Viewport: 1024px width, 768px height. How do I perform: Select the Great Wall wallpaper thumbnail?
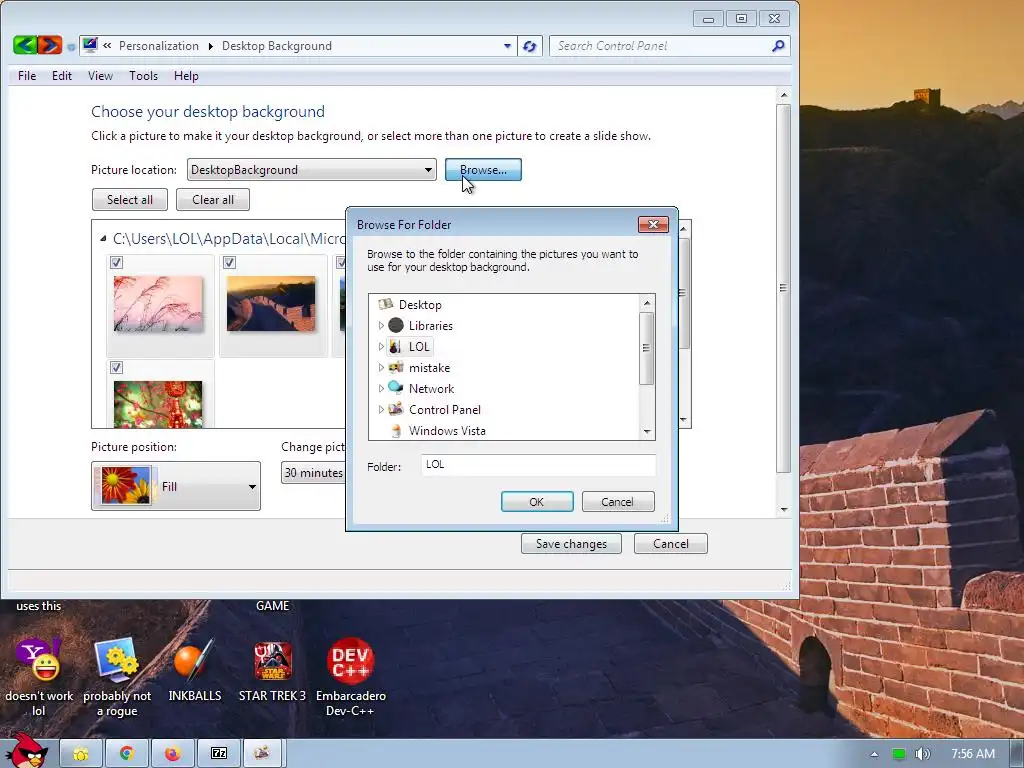[x=271, y=304]
